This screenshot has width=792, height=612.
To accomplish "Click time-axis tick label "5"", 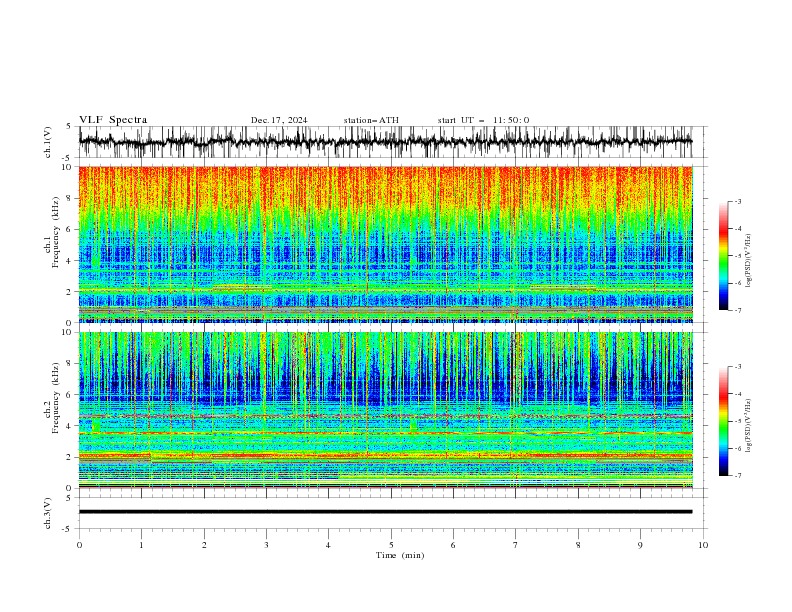I will pyautogui.click(x=391, y=545).
